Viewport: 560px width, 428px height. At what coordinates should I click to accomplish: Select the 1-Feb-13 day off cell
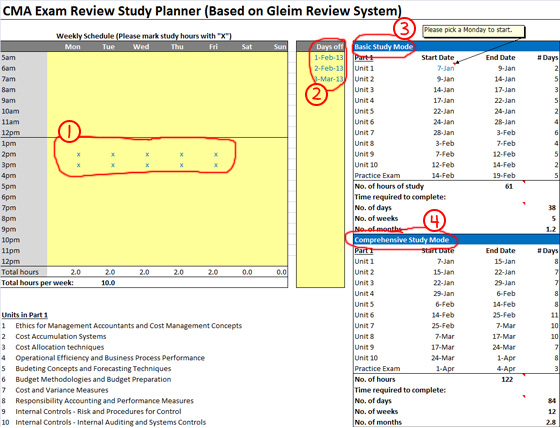pos(329,58)
